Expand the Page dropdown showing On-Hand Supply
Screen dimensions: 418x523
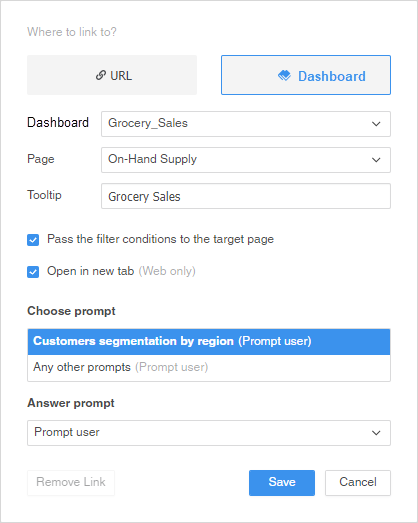[x=246, y=160]
